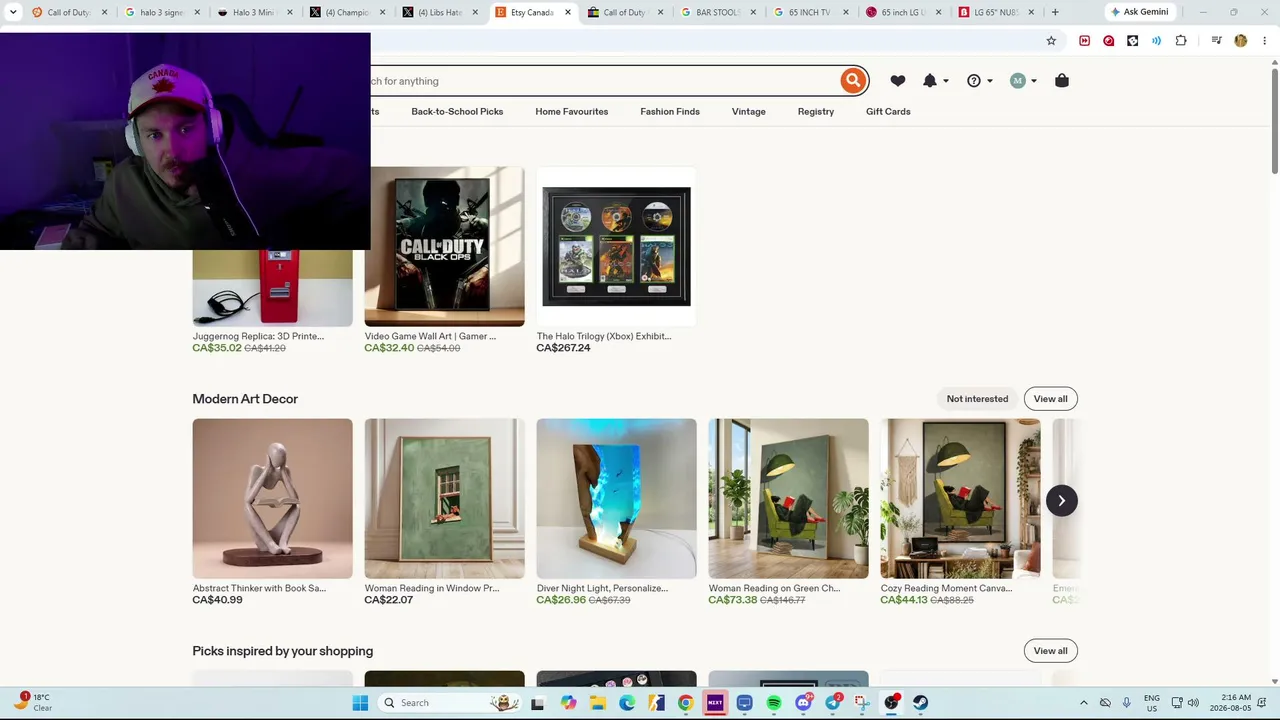Open the Chrome extensions puzzle icon
The image size is (1280, 720).
point(1181,41)
